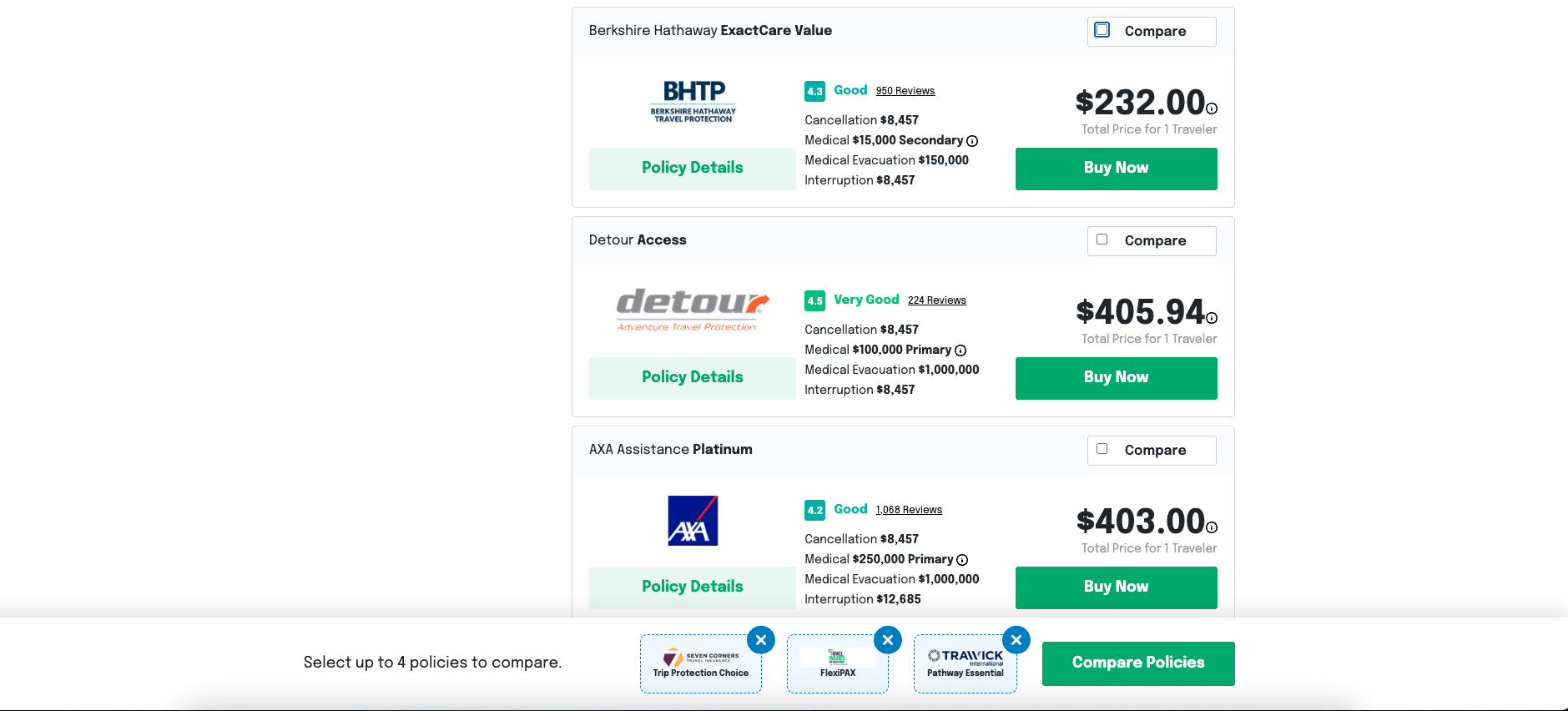View 224 Reviews for Detour Access
1568x711 pixels.
click(936, 300)
